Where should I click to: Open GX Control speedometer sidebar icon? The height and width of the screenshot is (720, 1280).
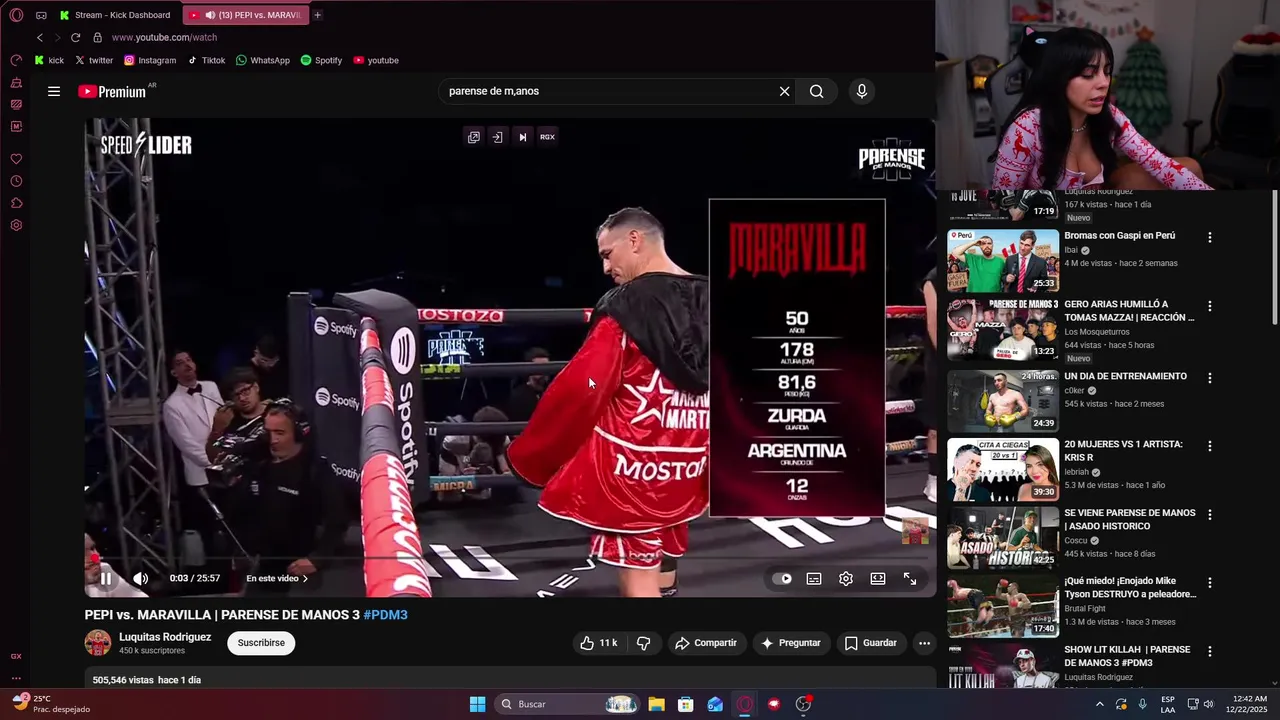pos(16,60)
